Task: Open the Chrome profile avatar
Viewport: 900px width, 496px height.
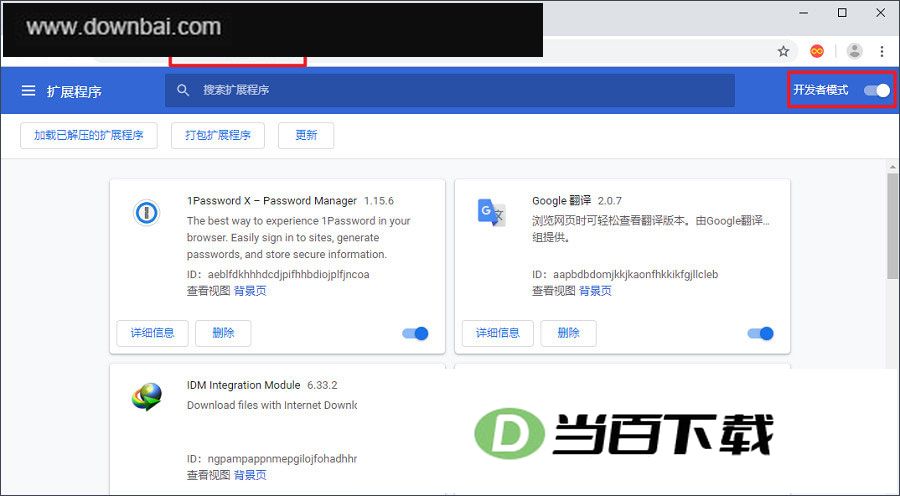Action: click(855, 51)
